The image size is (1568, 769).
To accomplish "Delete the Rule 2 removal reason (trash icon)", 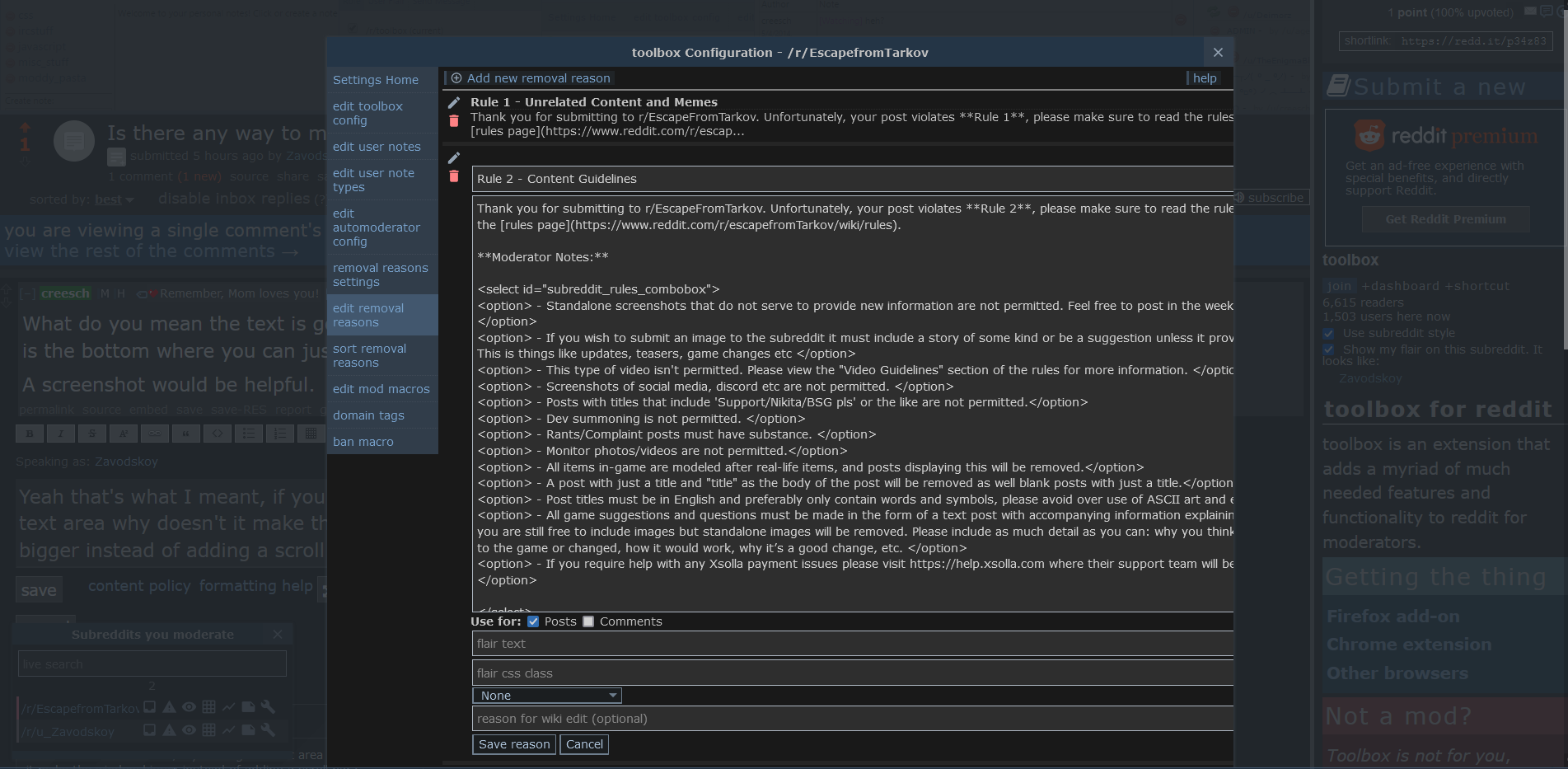I will click(x=453, y=176).
